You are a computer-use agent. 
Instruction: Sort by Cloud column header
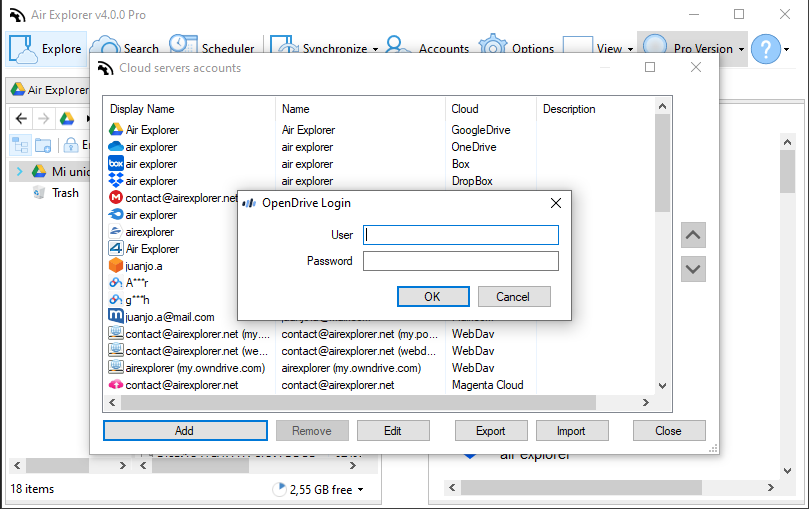coord(465,109)
